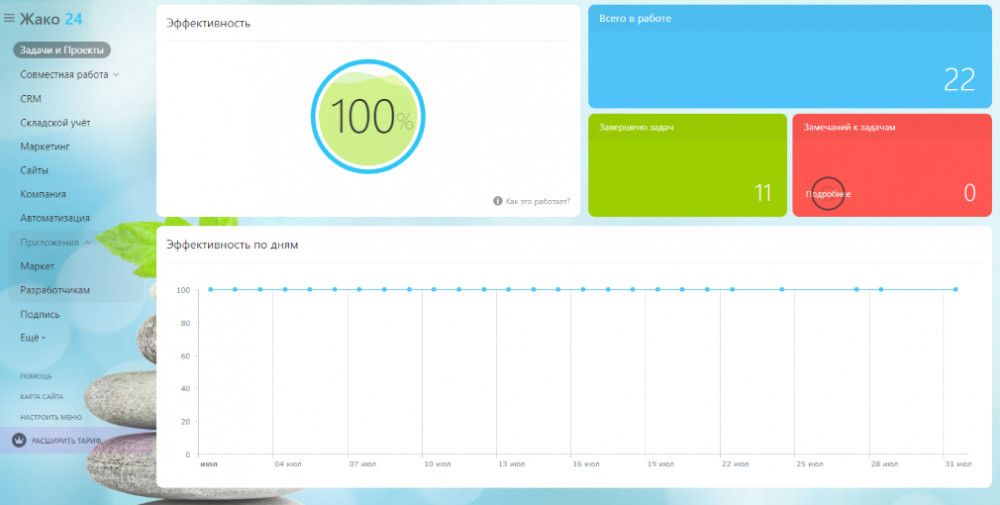Open Подпись in sidebar
Image resolution: width=1000 pixels, height=505 pixels.
[x=40, y=314]
